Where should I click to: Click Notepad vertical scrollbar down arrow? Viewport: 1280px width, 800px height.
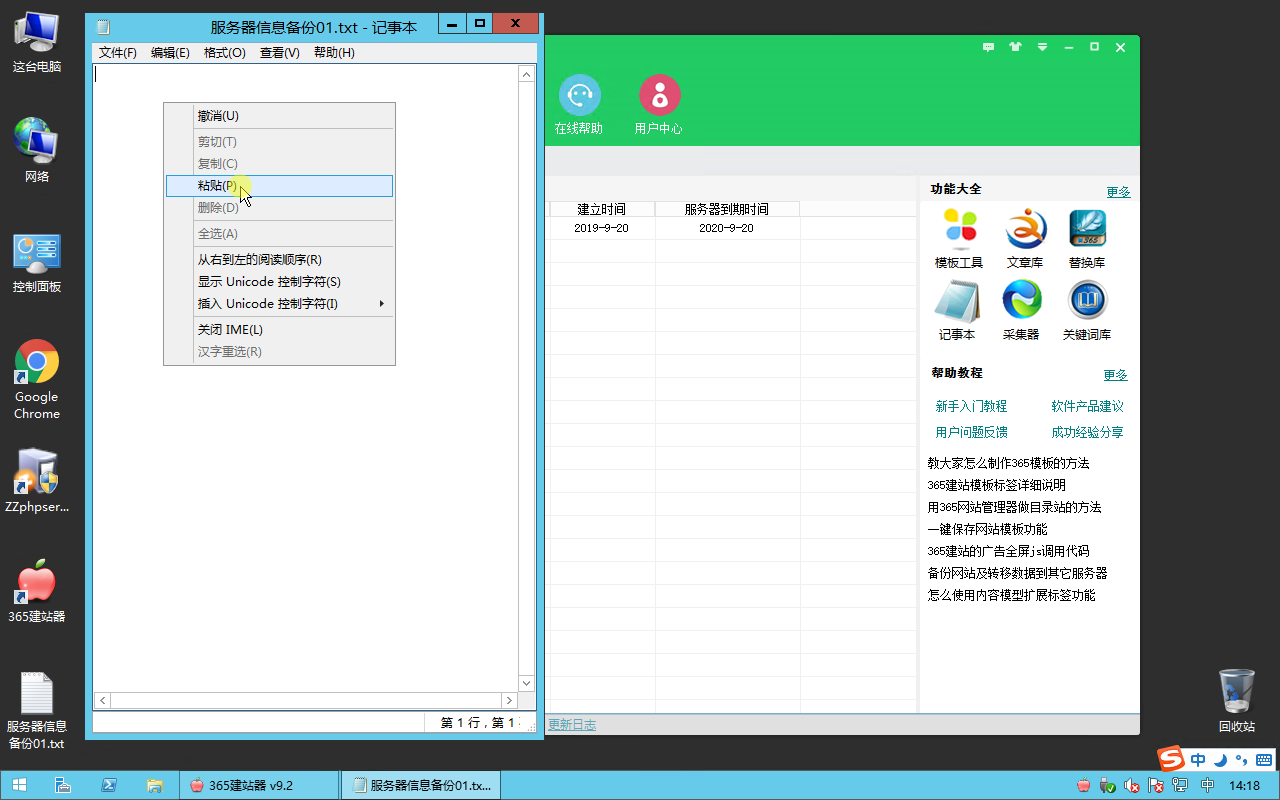(x=526, y=683)
